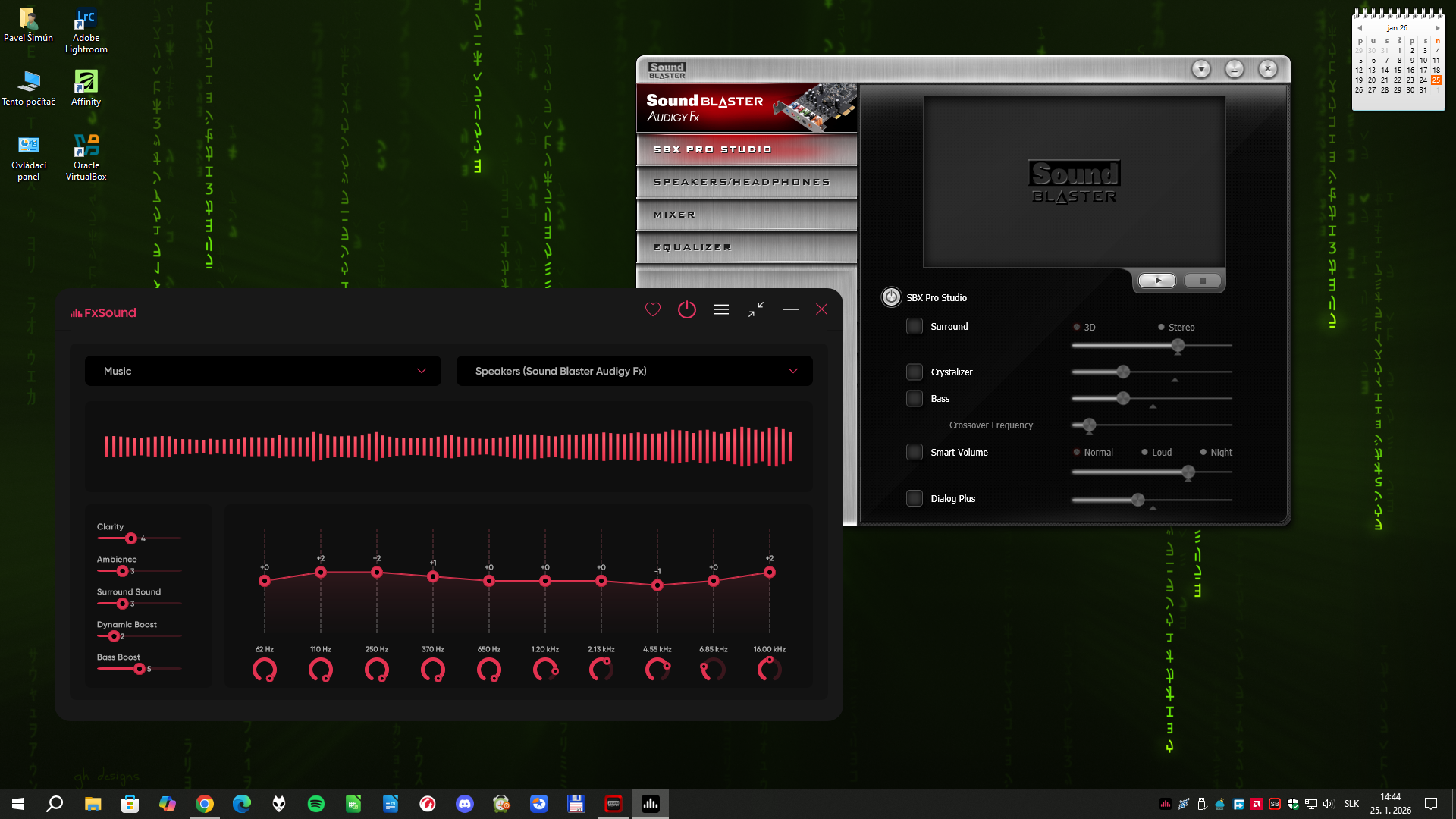Open the FxSound hamburger menu
1456x819 pixels.
point(720,309)
